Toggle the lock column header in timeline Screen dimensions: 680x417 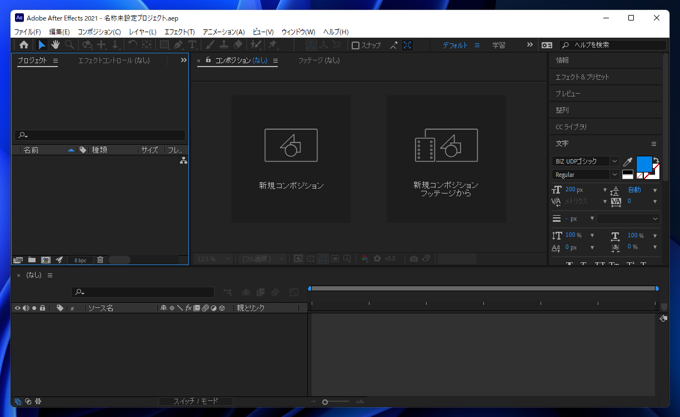(42, 308)
